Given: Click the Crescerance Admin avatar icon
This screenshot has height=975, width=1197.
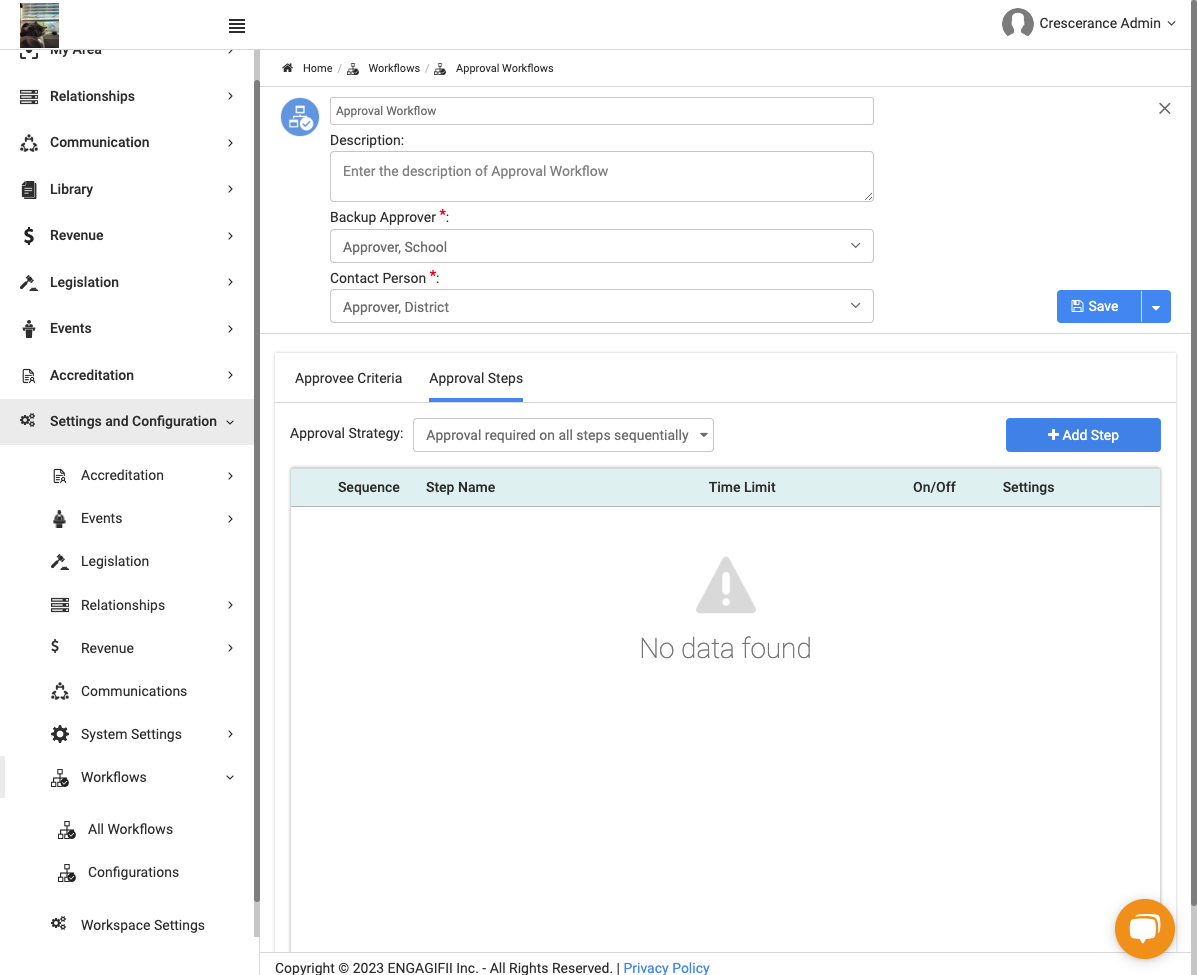Looking at the screenshot, I should point(1017,24).
